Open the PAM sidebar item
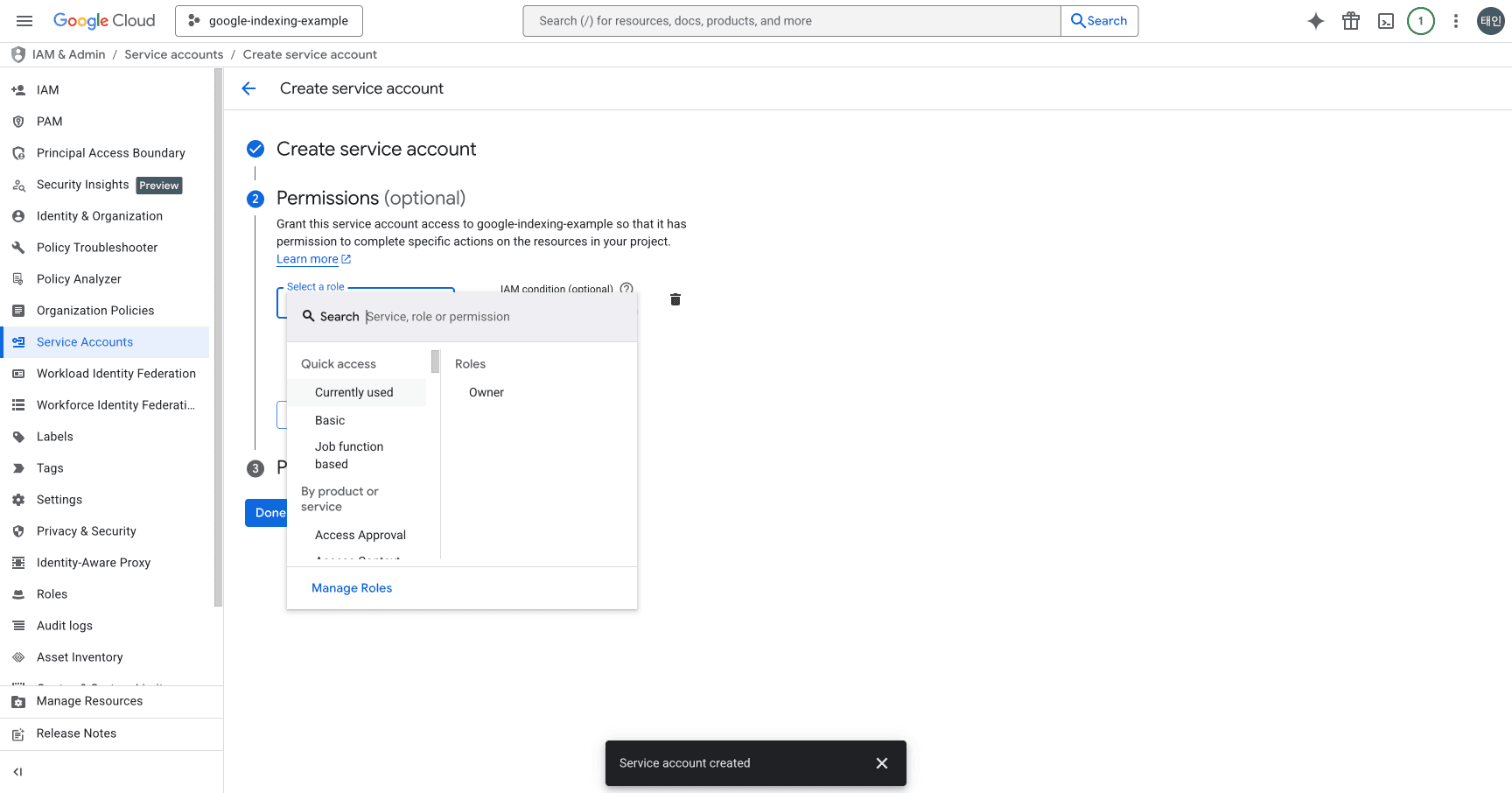The image size is (1512, 793). coord(105,121)
